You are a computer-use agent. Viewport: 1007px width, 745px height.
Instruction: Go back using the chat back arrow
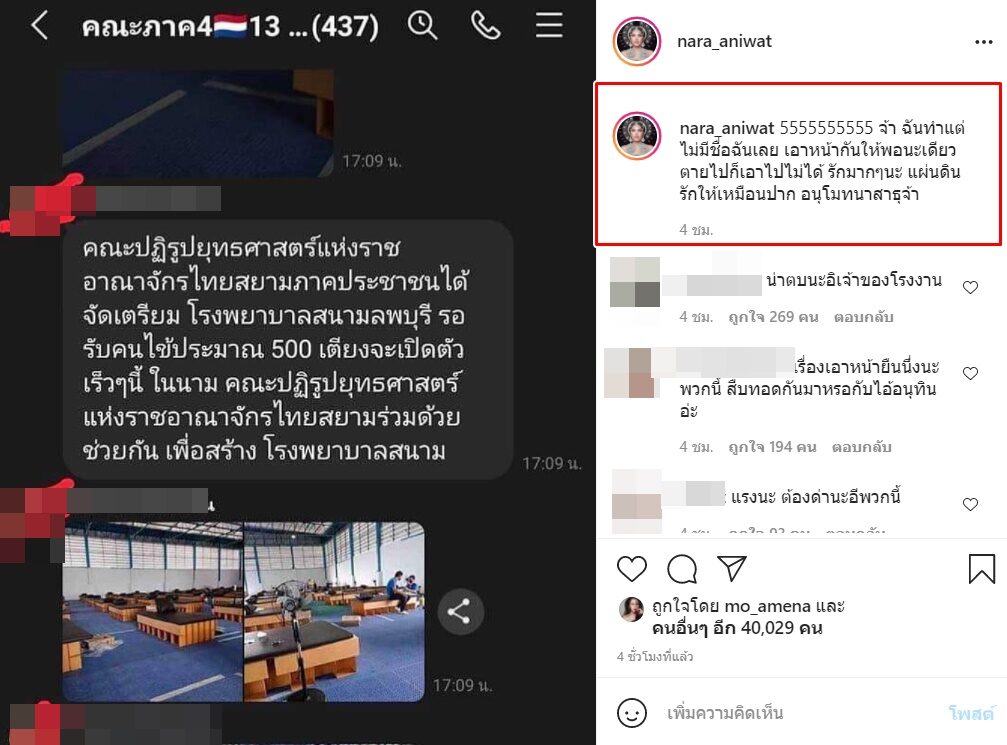coord(40,26)
